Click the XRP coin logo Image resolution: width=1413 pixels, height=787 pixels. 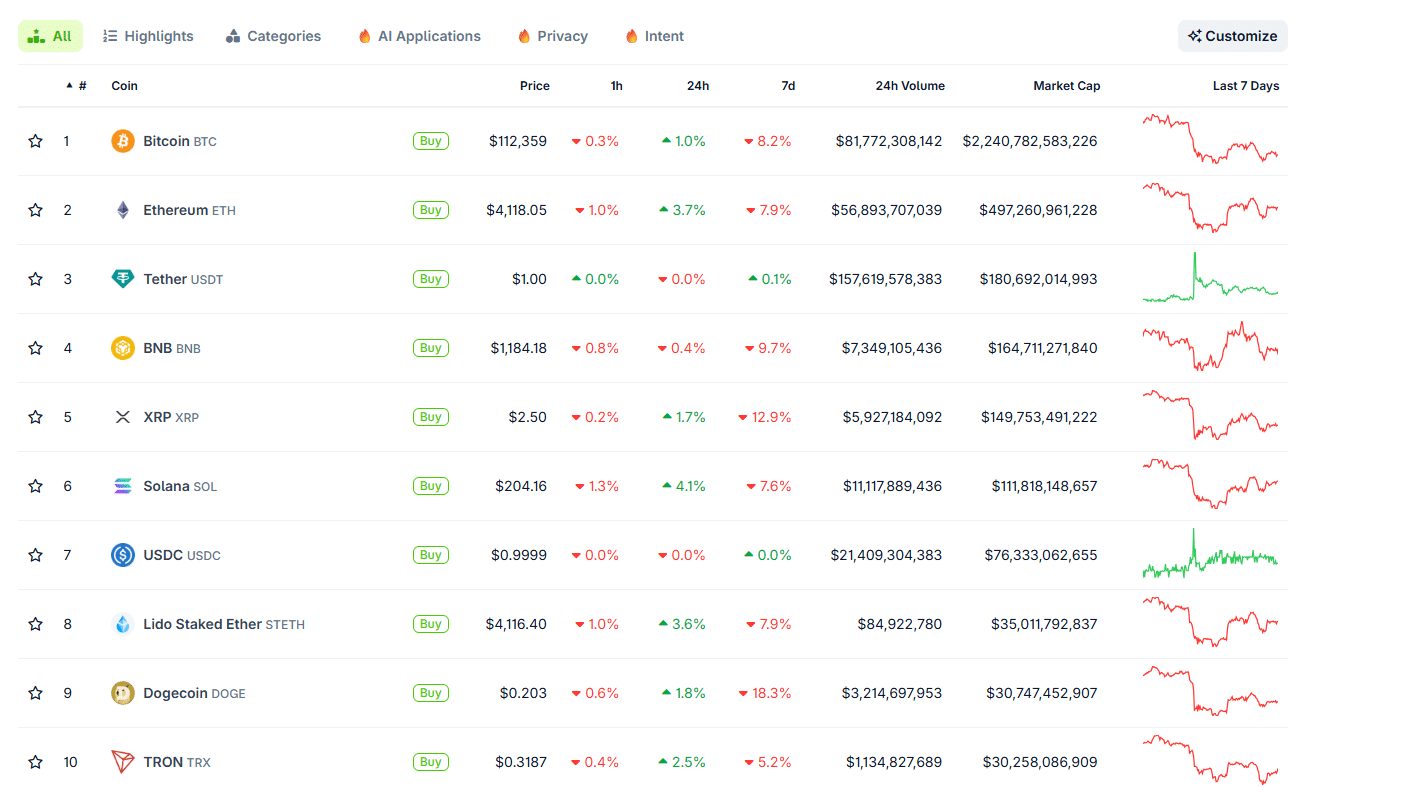122,417
